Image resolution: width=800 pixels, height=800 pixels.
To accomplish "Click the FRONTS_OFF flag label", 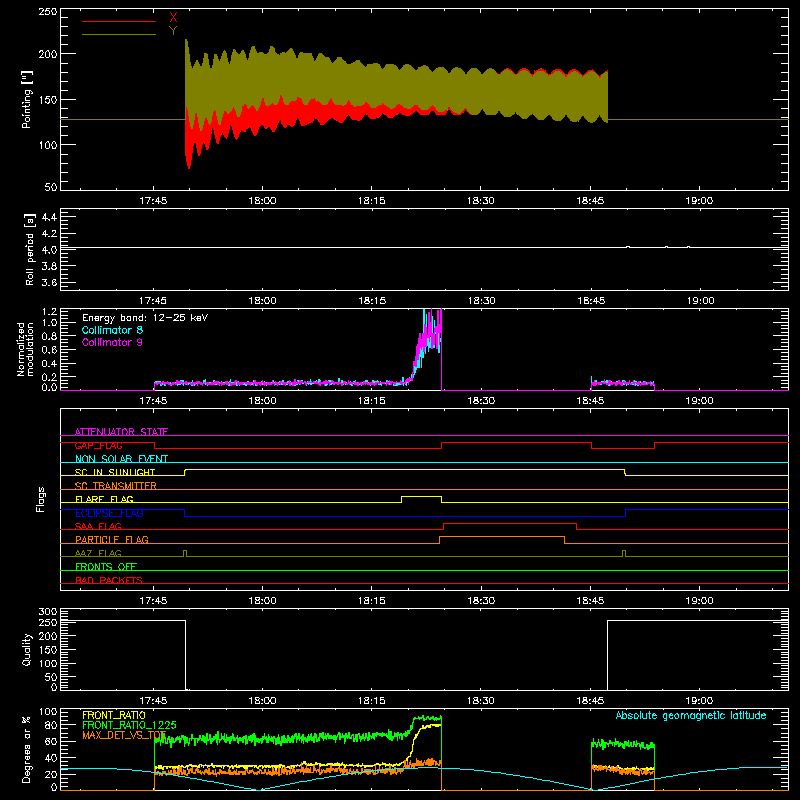I will (106, 567).
